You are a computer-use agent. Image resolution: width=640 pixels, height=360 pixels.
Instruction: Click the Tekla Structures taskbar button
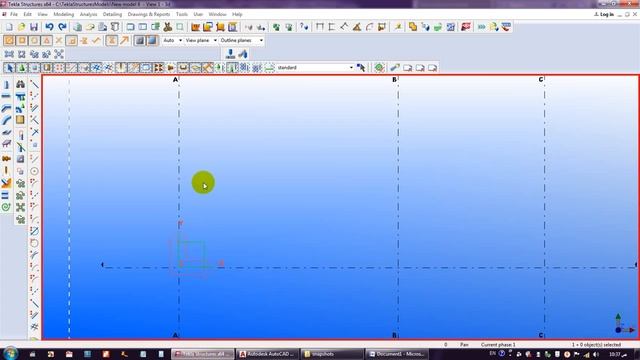pyautogui.click(x=202, y=354)
